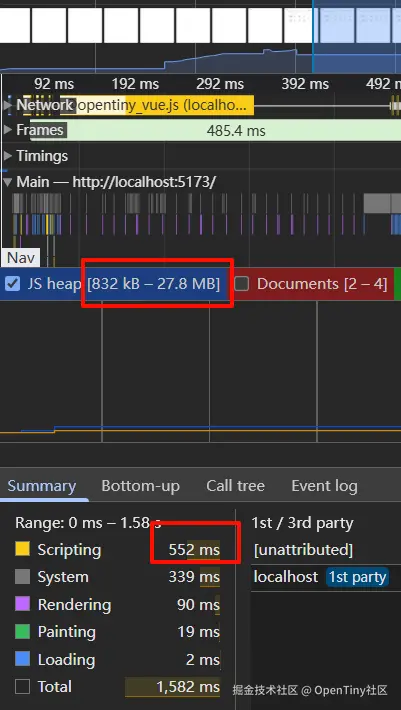Click the Painting 19 ms value
401x710 pixels.
coord(198,632)
